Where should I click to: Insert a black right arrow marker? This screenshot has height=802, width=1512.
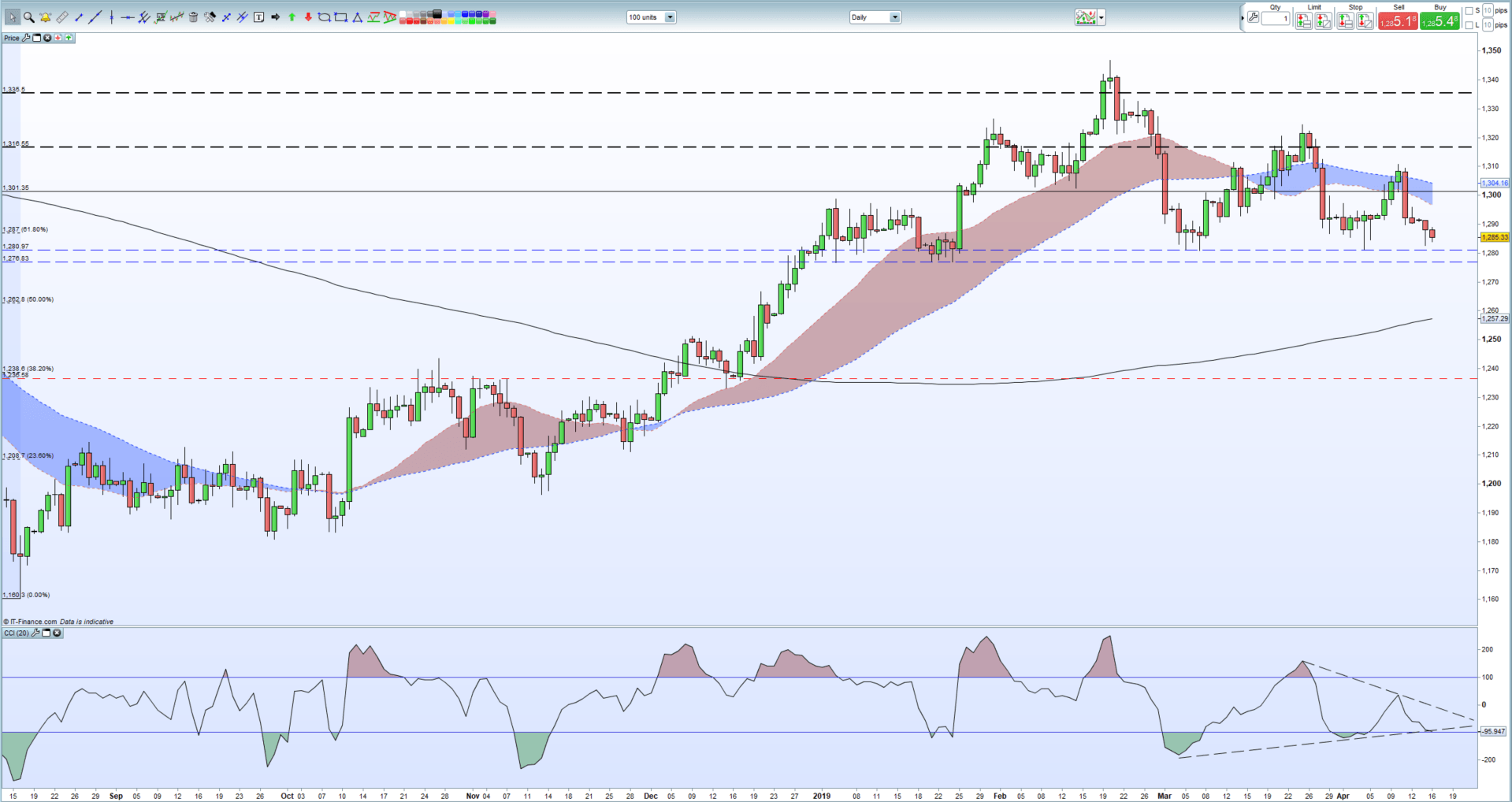click(275, 17)
